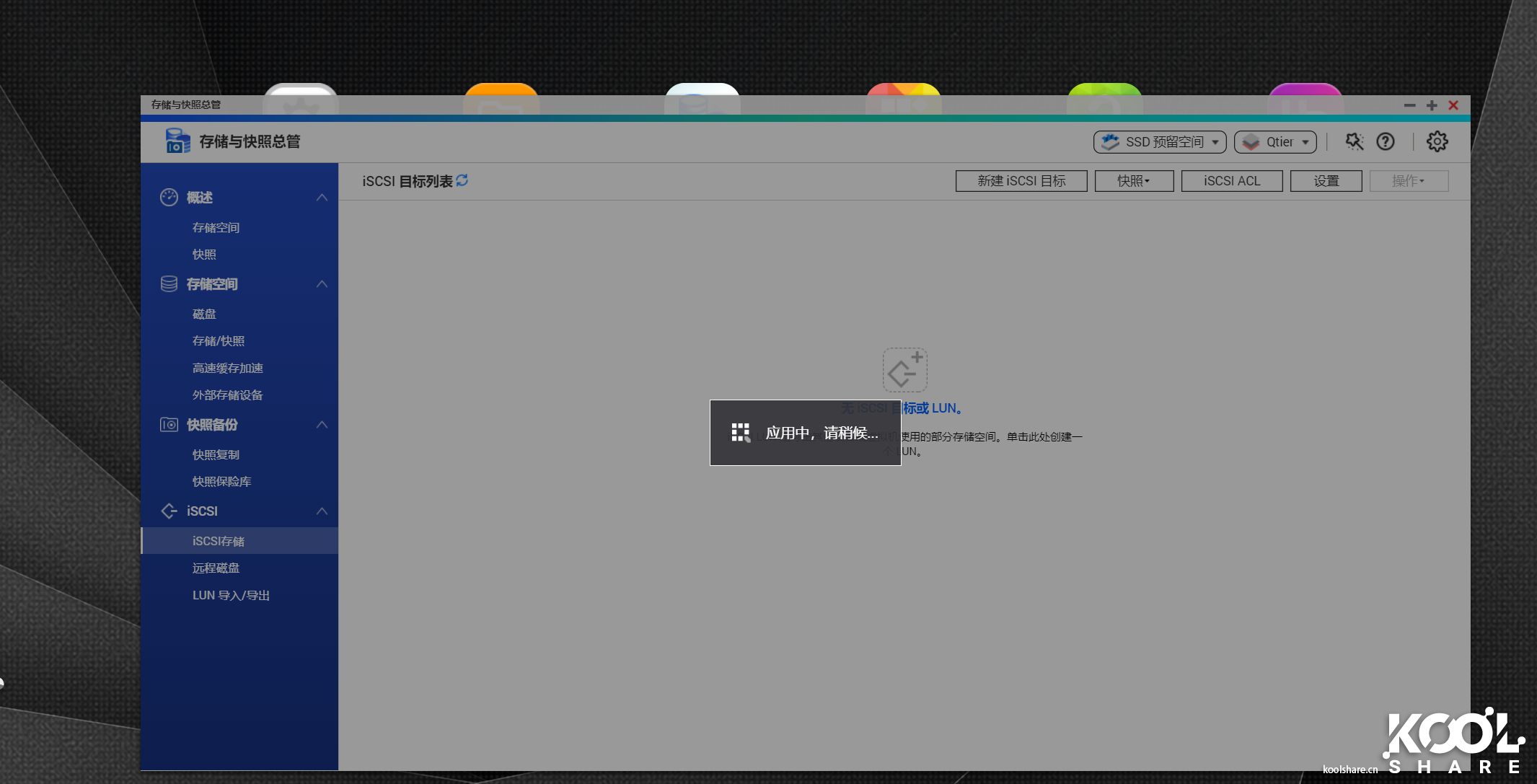Click the 无 iSCSI 目标或 LUN link

(932, 408)
